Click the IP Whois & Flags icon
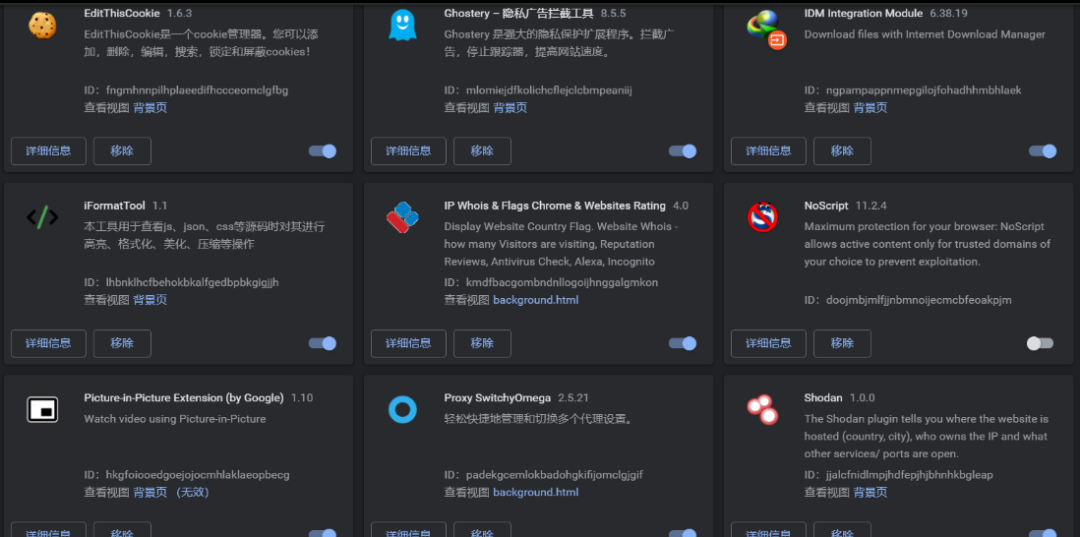1080x537 pixels. click(x=402, y=218)
